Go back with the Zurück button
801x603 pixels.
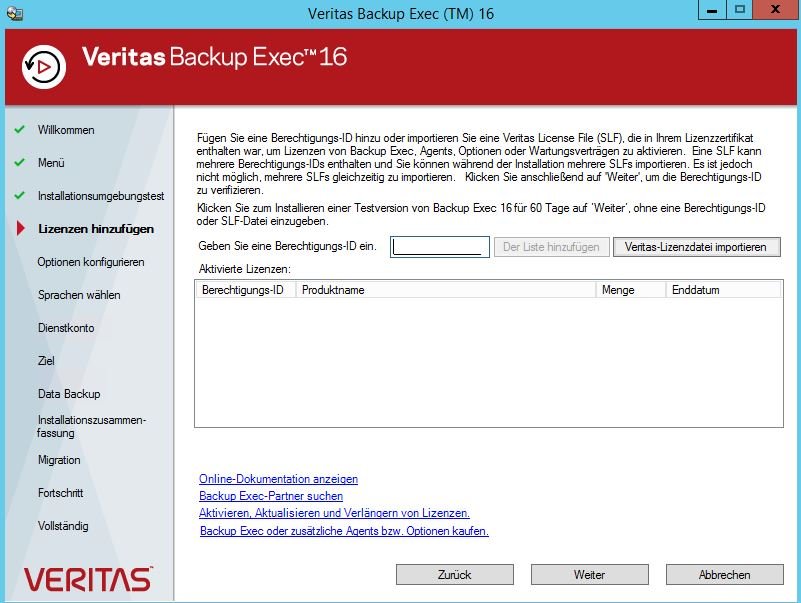point(455,574)
